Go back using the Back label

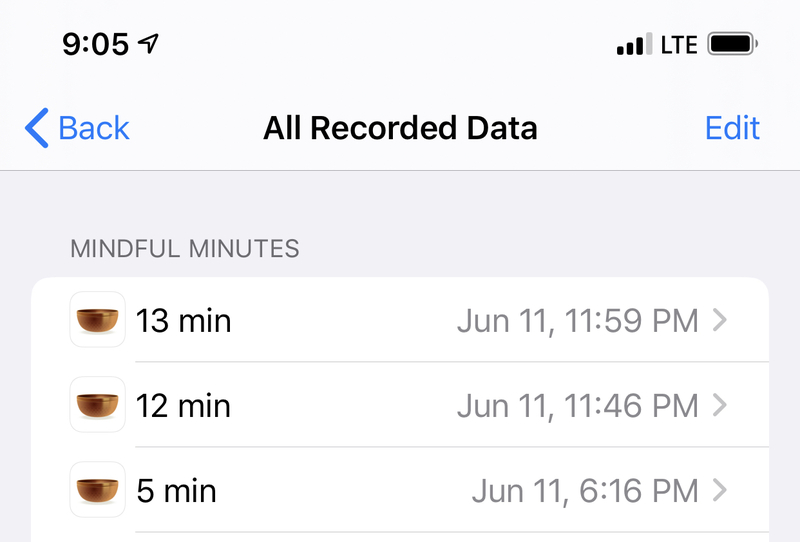pos(94,128)
